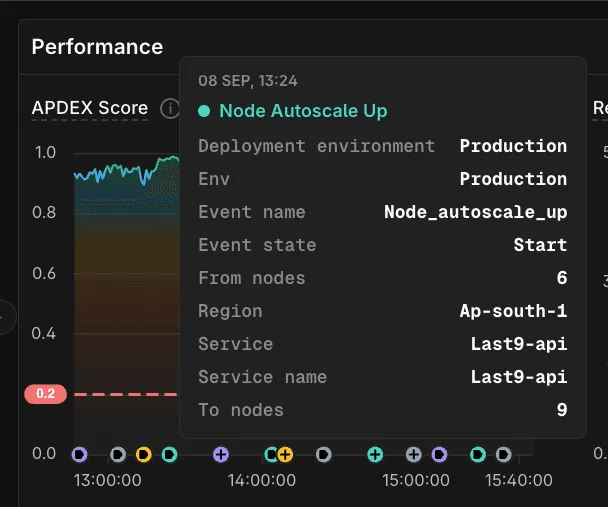Screen dimensions: 608x507
Task: Click the 15:40:00 time axis label
Action: click(x=519, y=481)
